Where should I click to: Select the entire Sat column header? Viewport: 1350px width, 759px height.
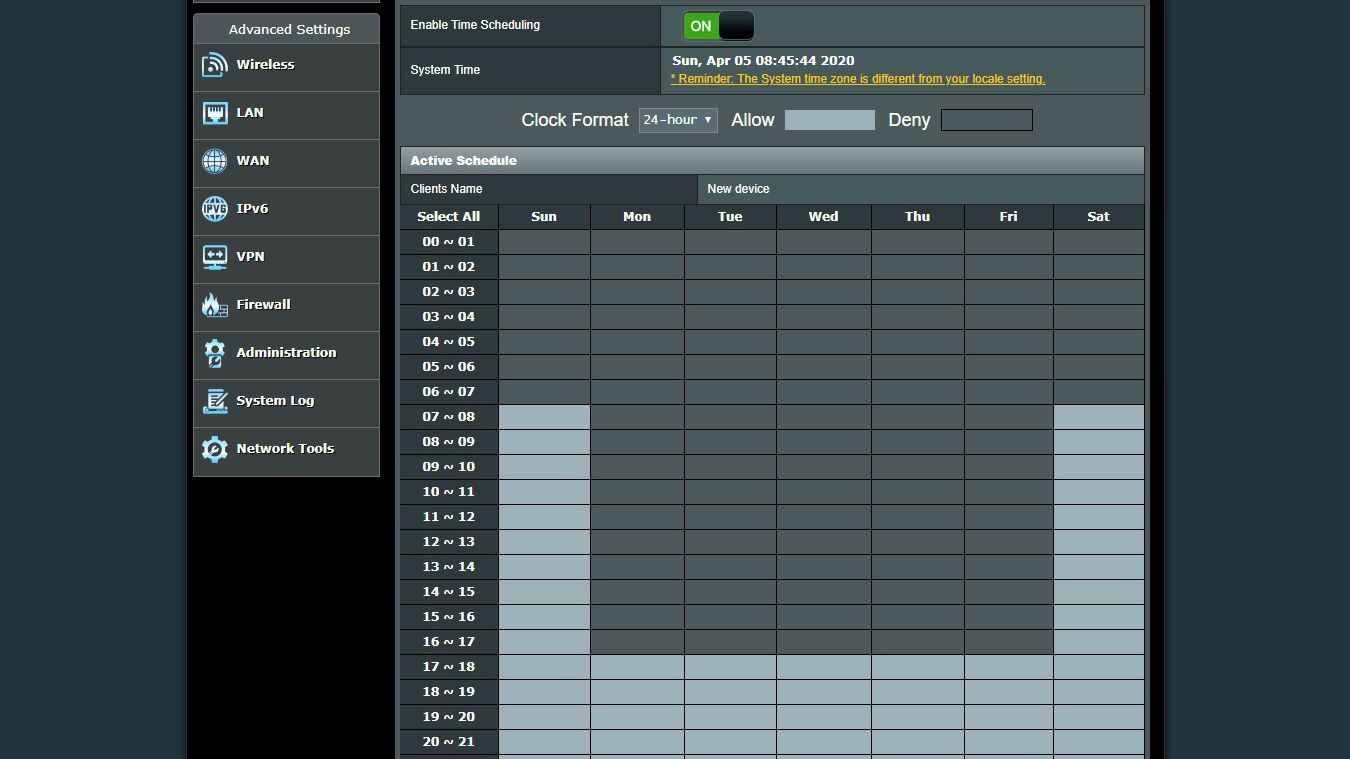pos(1098,217)
